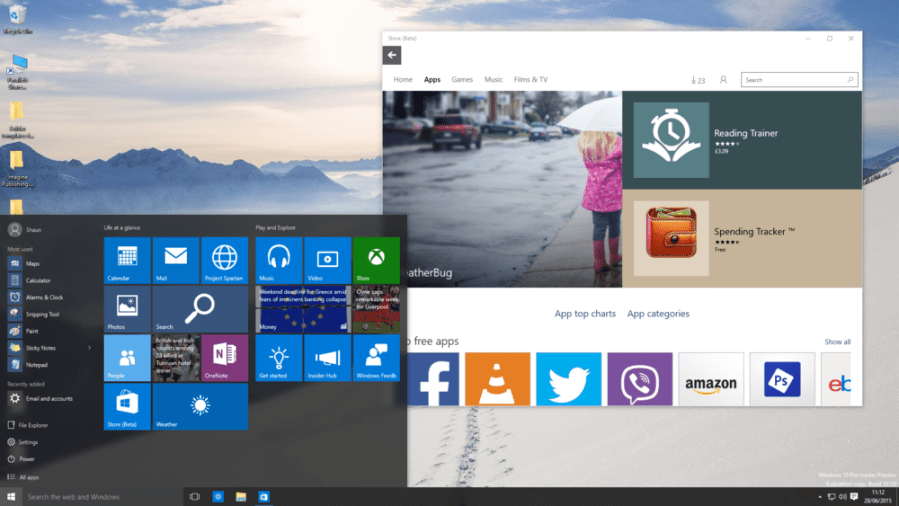Launch the Xbox tile
Screen dimensions: 899x506
click(x=376, y=260)
